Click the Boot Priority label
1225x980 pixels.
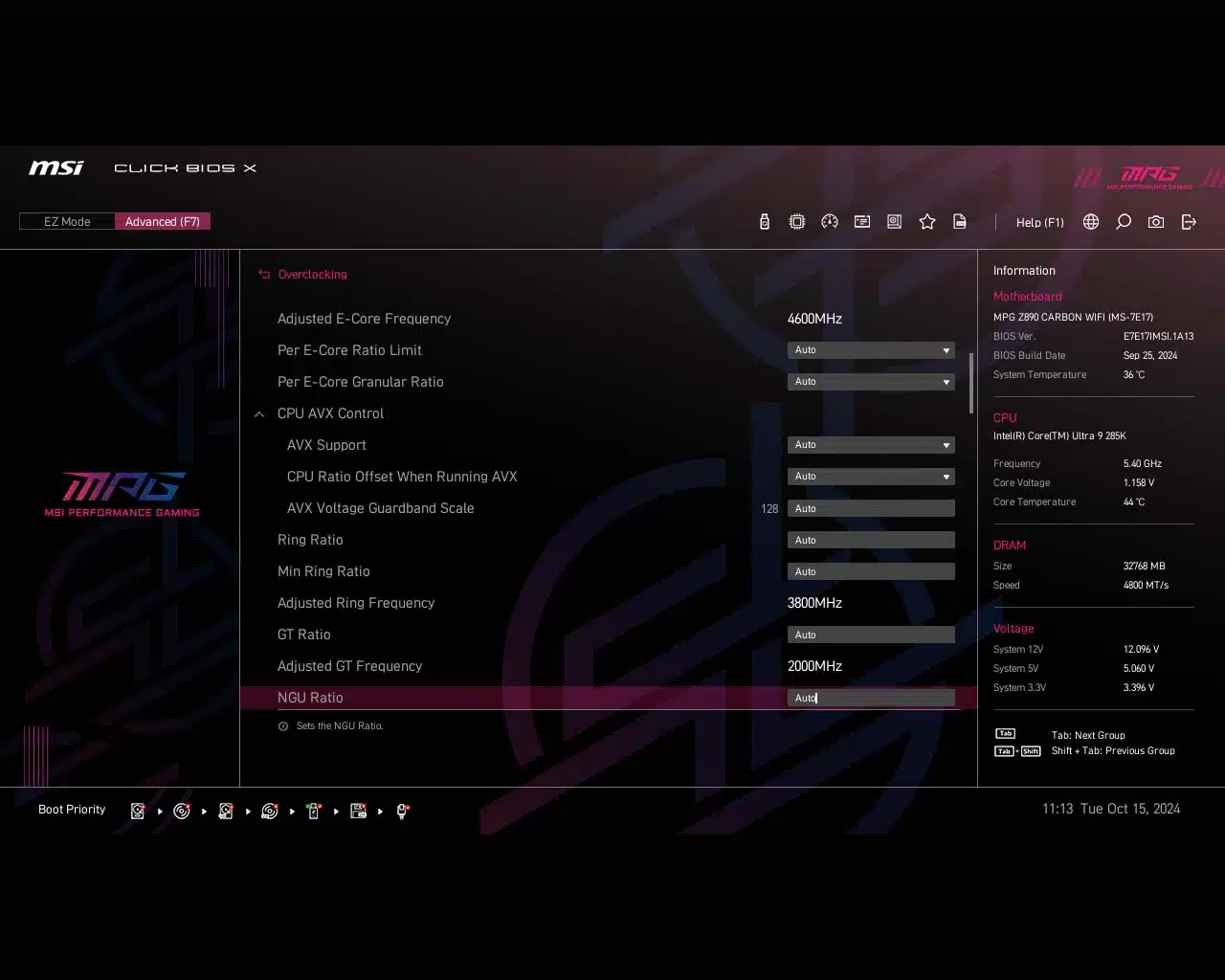tap(72, 810)
